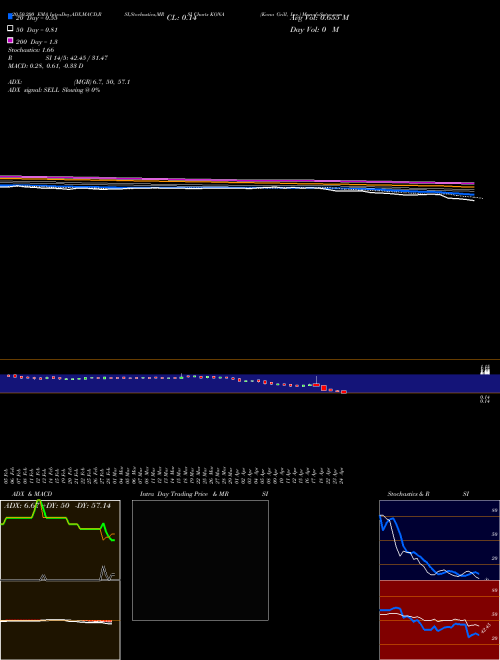Click the 'Stochastics & R' panel title
This screenshot has height=660, width=500.
click(x=408, y=494)
